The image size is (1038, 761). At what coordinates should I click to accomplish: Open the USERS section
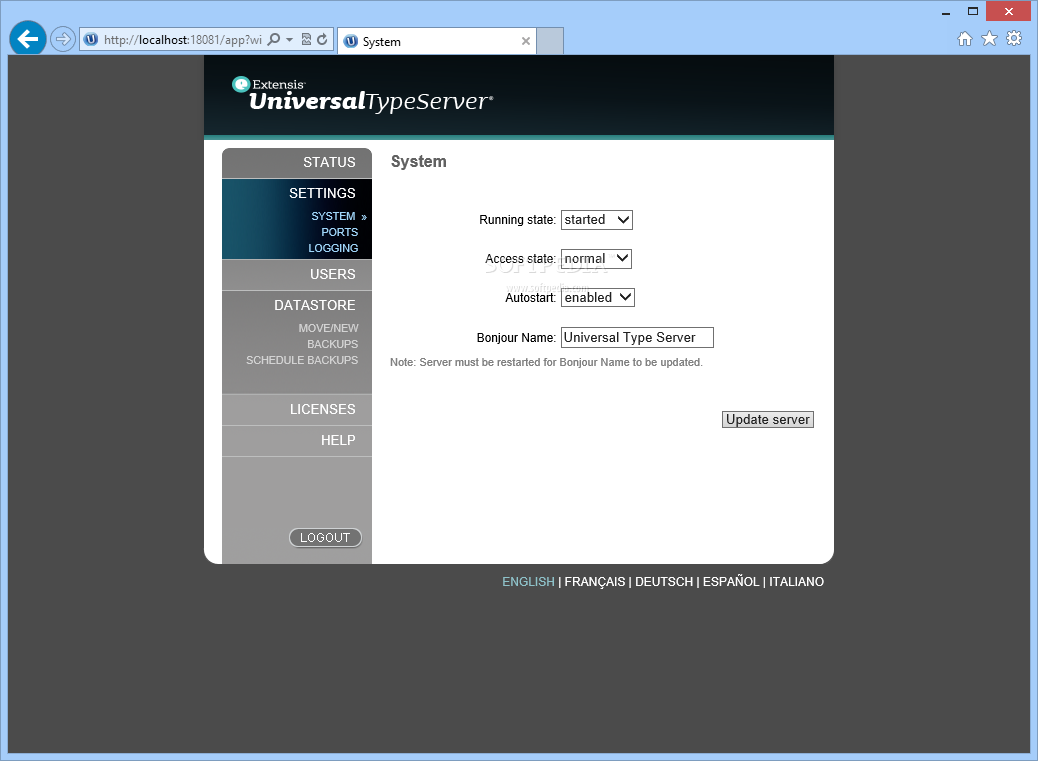[x=332, y=274]
